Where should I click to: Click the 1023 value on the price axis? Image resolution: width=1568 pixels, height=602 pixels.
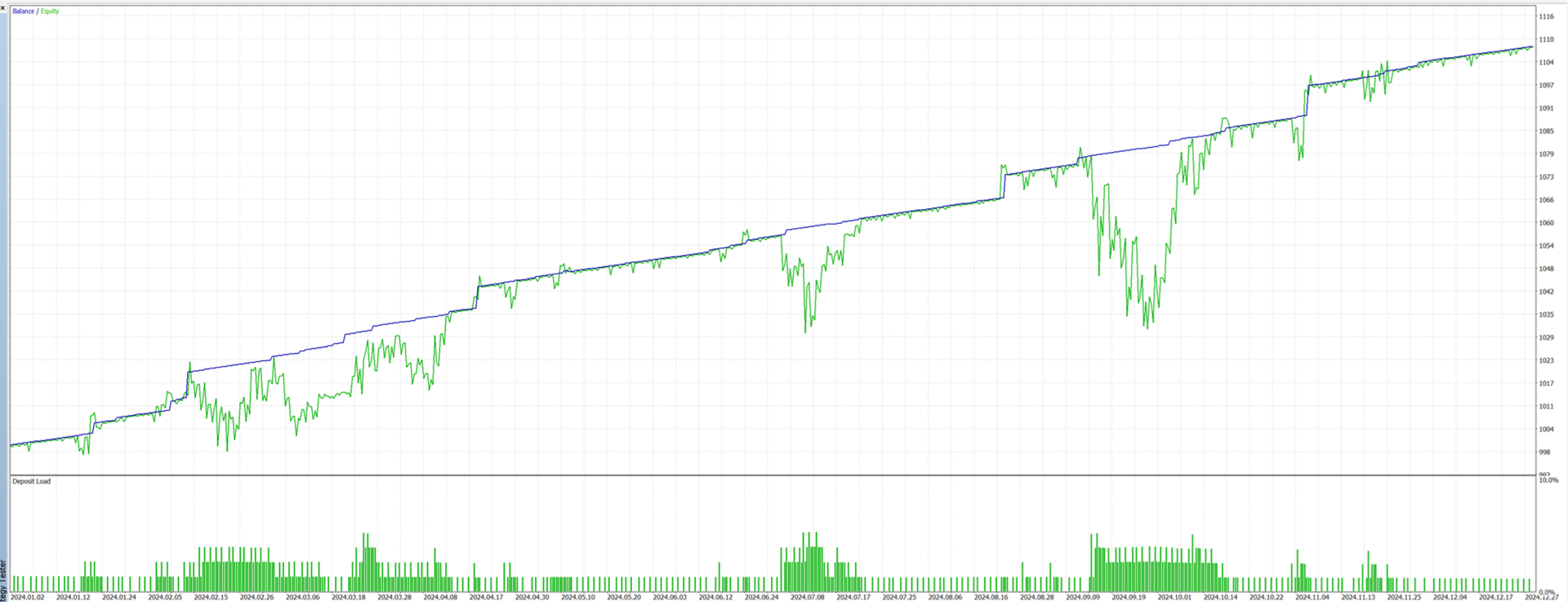(1546, 359)
